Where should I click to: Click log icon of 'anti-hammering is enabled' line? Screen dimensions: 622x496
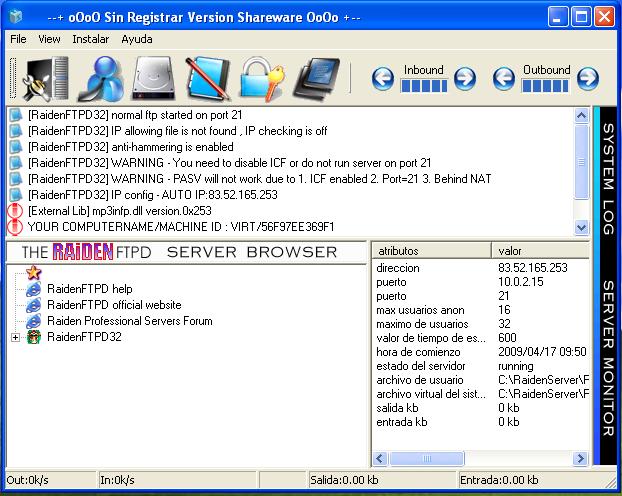pyautogui.click(x=15, y=147)
